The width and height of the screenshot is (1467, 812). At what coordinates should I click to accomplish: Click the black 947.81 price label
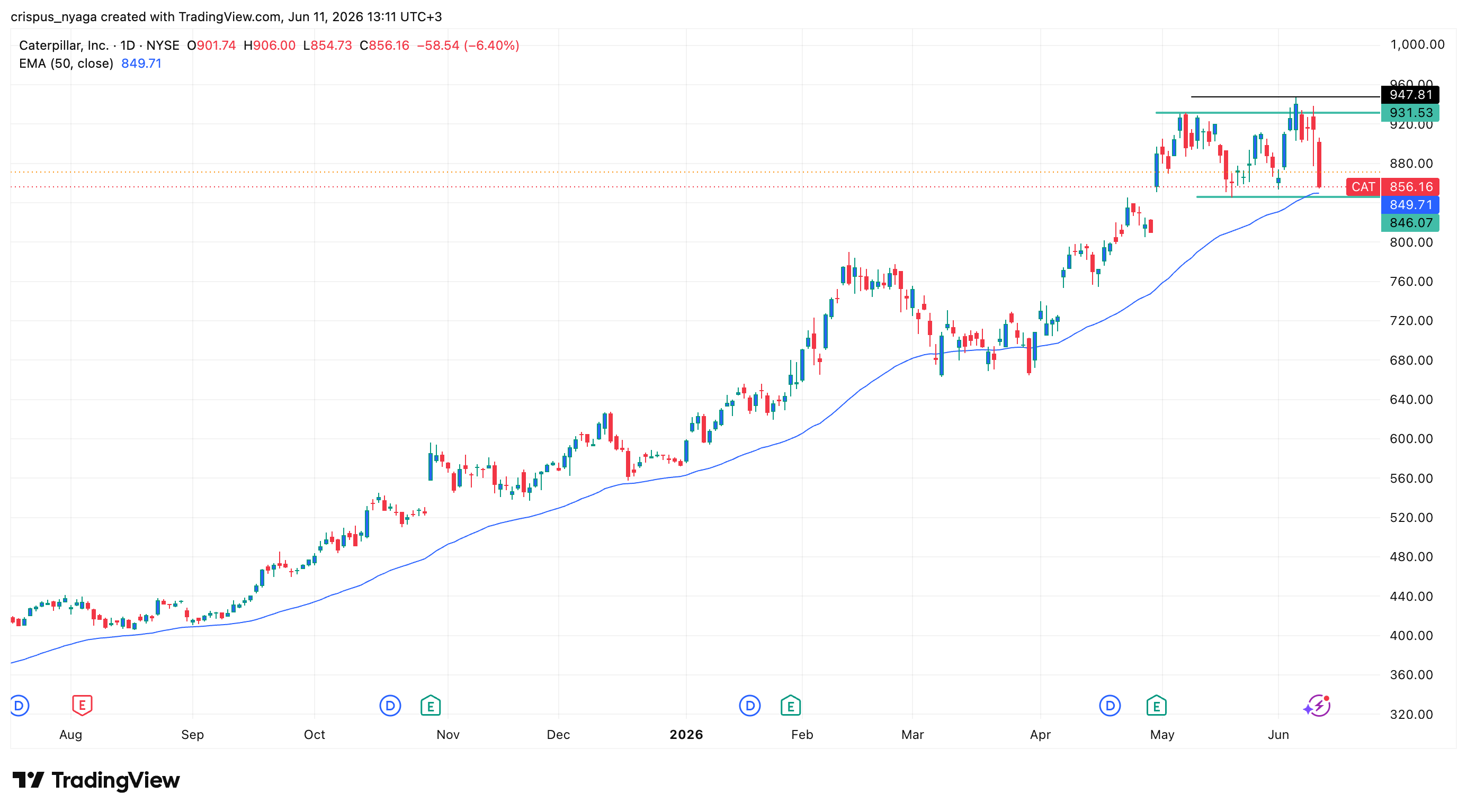pyautogui.click(x=1410, y=94)
